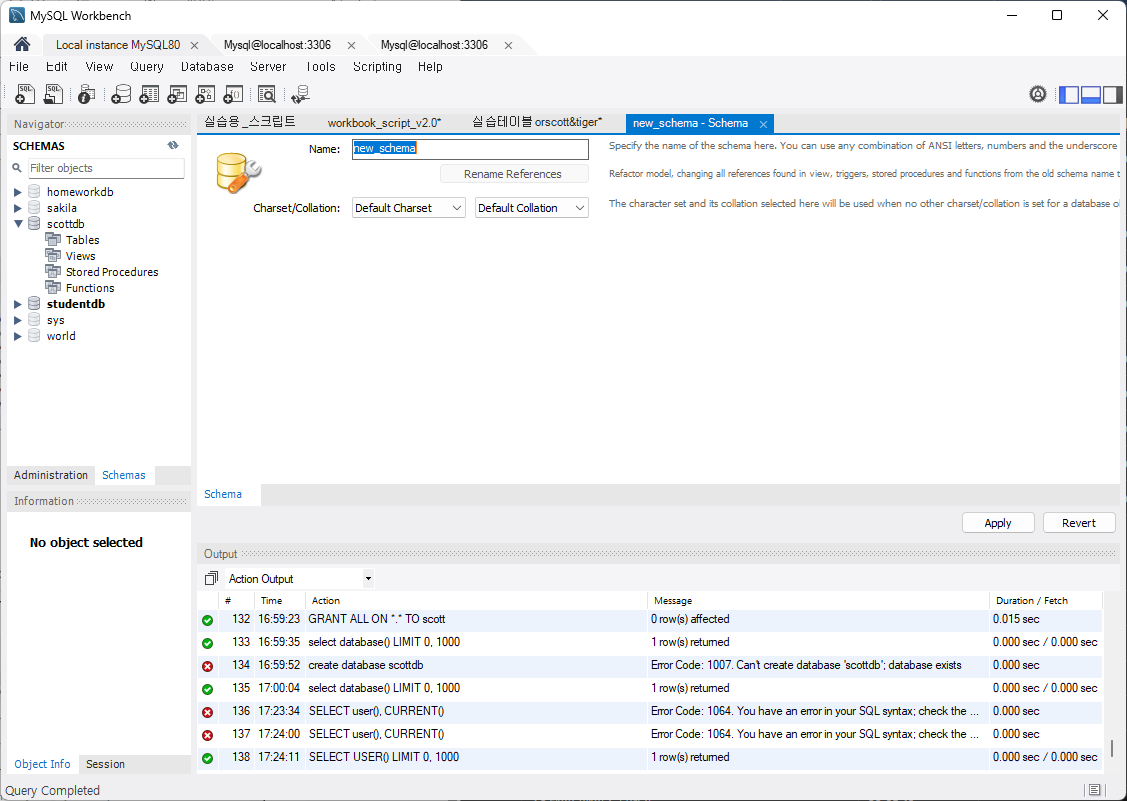Refresh the SCHEMAS list
This screenshot has height=801, width=1127.
tap(173, 145)
